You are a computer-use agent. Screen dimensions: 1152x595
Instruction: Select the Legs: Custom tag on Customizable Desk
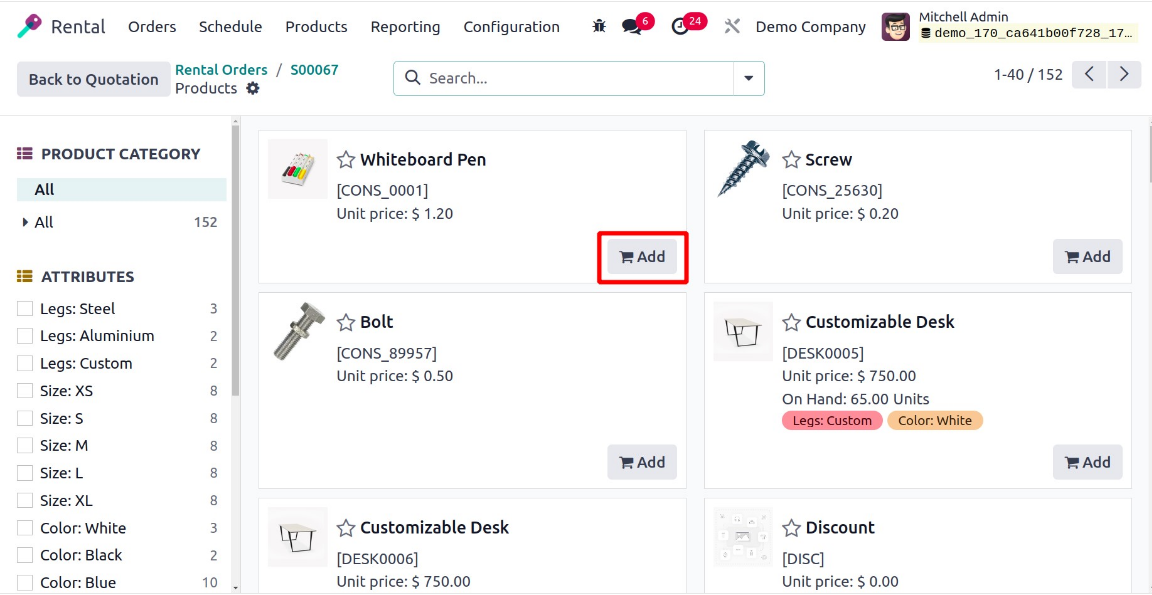point(831,420)
